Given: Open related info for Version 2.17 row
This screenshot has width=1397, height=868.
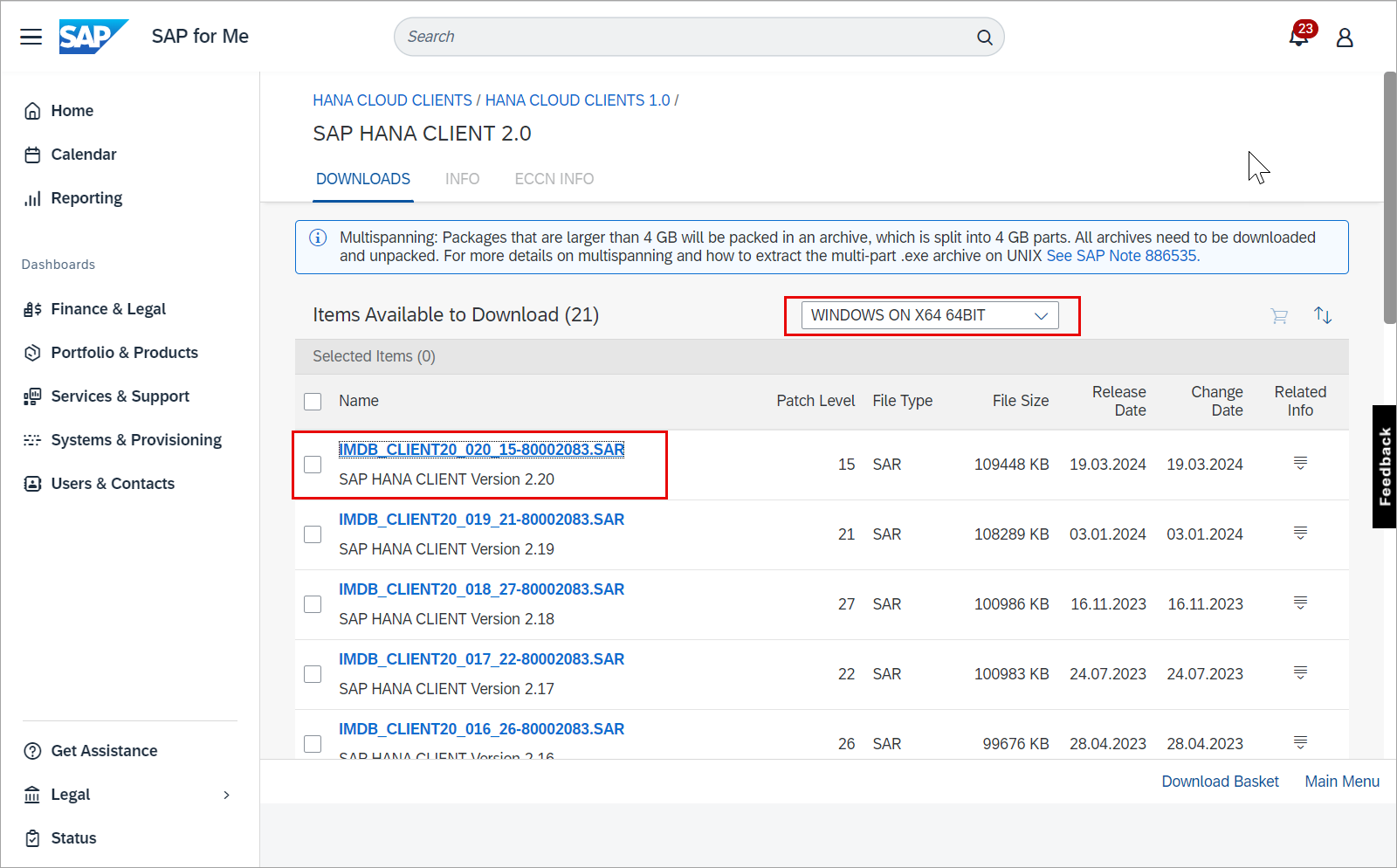Looking at the screenshot, I should (x=1300, y=672).
